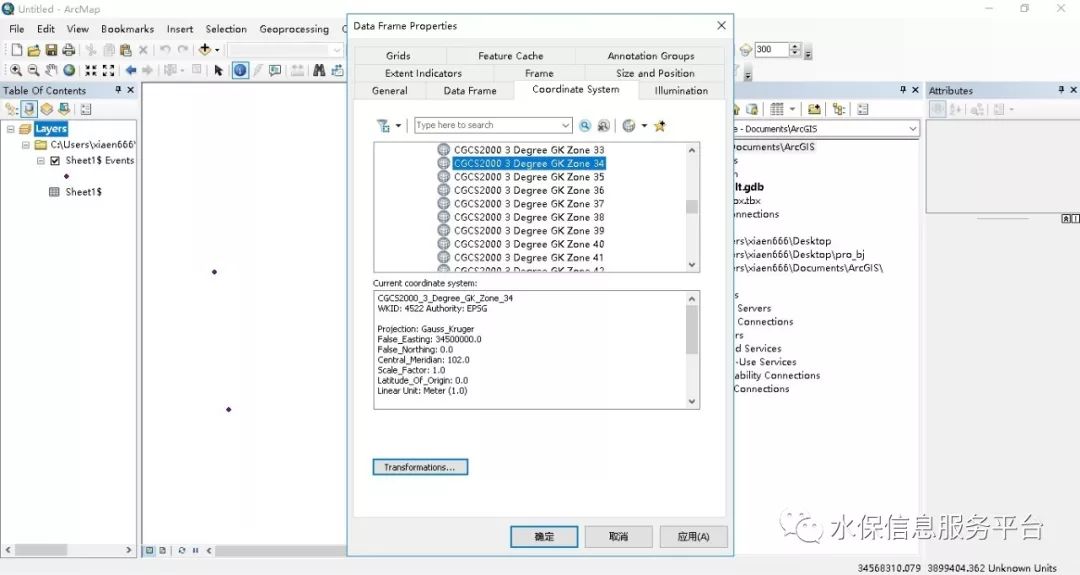List layers by visibility
This screenshot has width=1080, height=575.
(x=46, y=109)
